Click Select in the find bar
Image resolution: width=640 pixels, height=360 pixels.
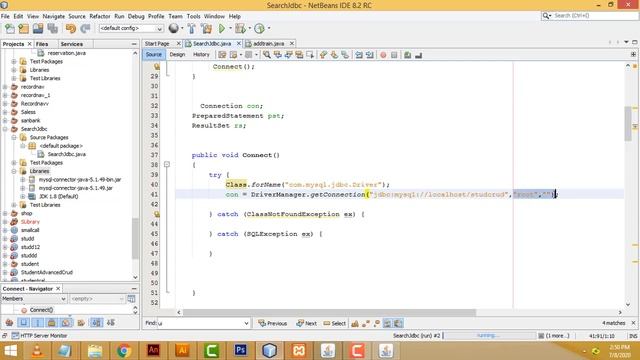[335, 323]
